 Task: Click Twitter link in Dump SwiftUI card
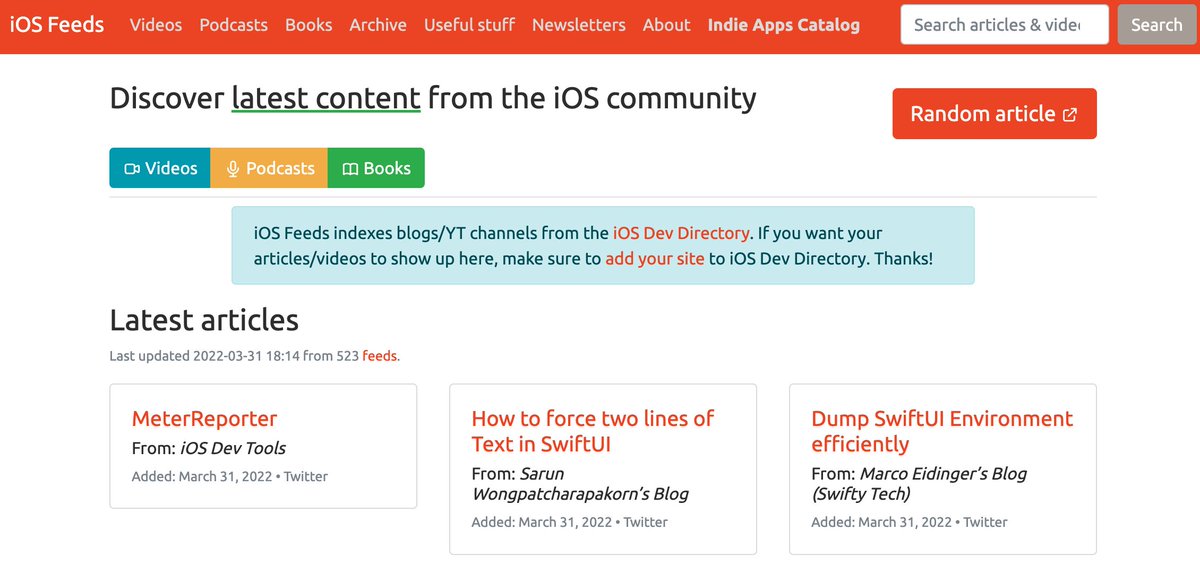[x=985, y=522]
